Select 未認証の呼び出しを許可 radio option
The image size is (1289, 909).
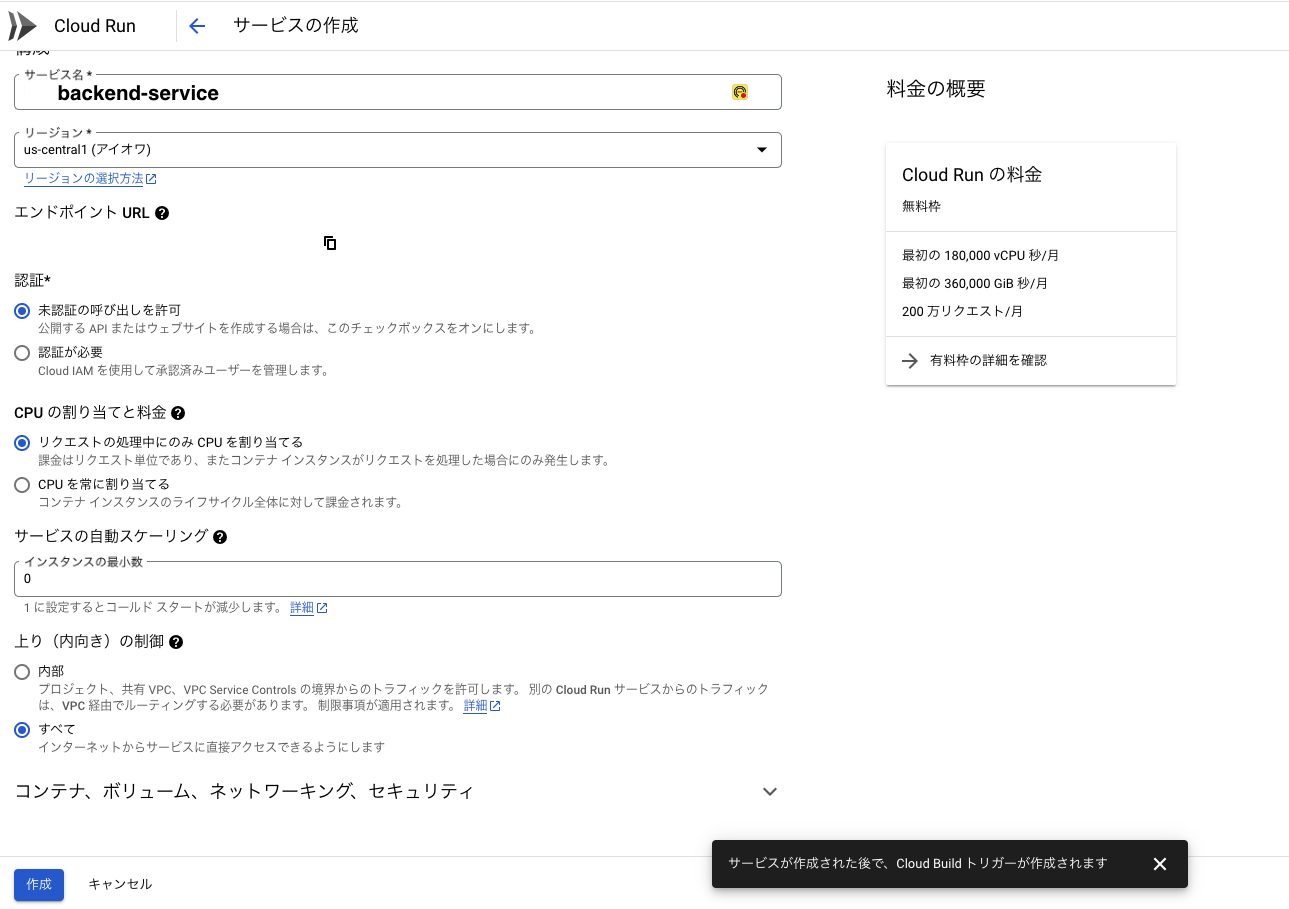click(21, 310)
